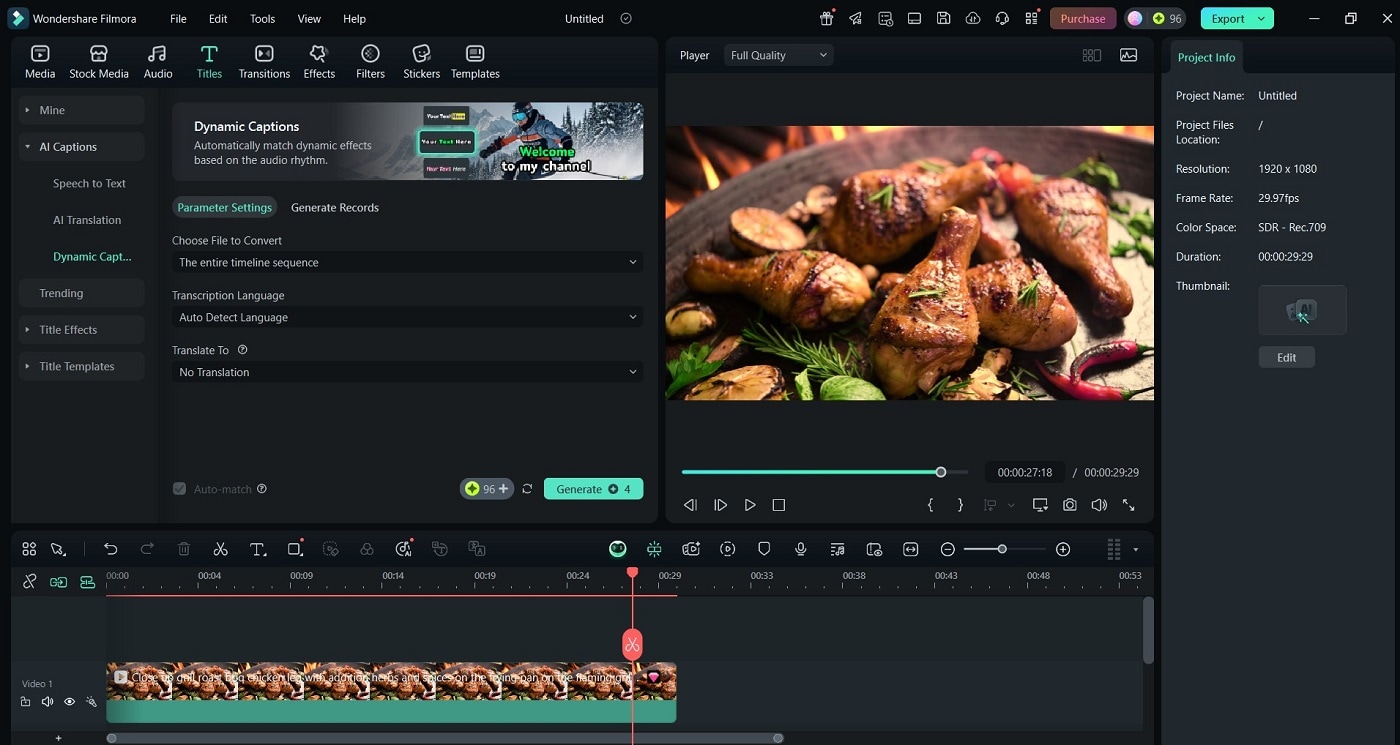Screen dimensions: 1400x745
Task: Click the undo arrow in timeline toolbar
Action: (111, 549)
